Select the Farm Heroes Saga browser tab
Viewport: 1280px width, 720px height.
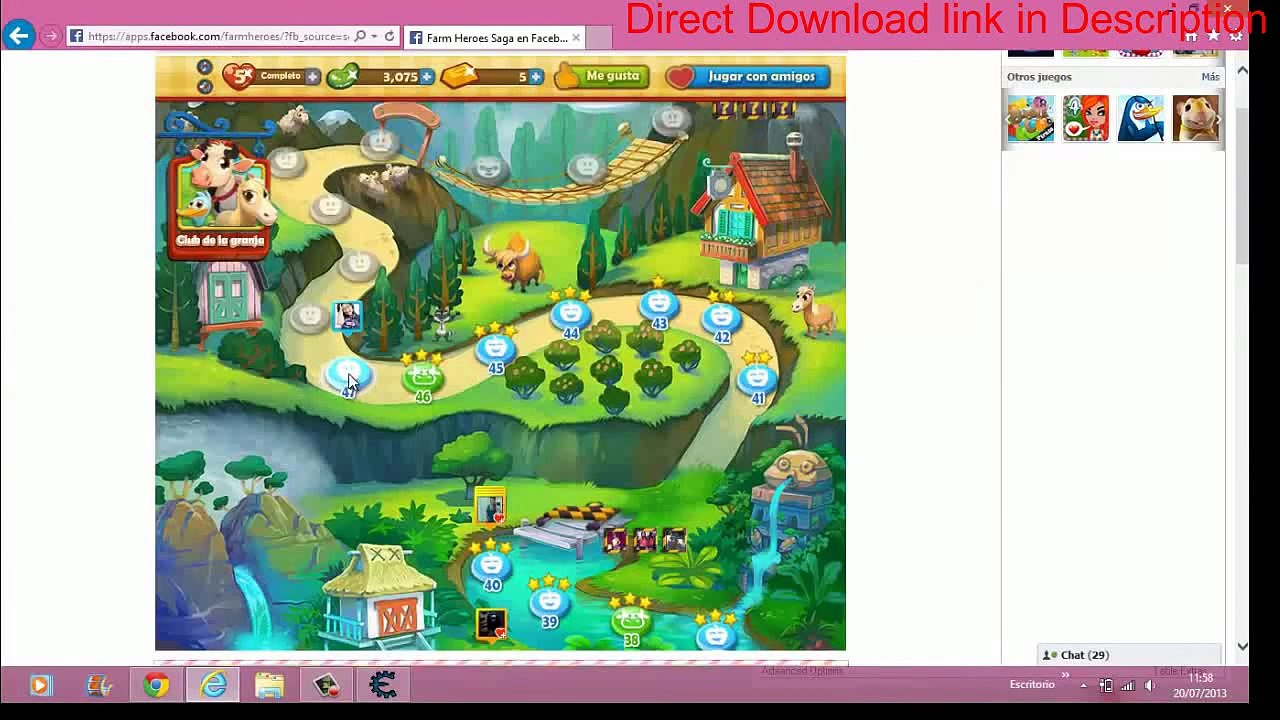493,38
